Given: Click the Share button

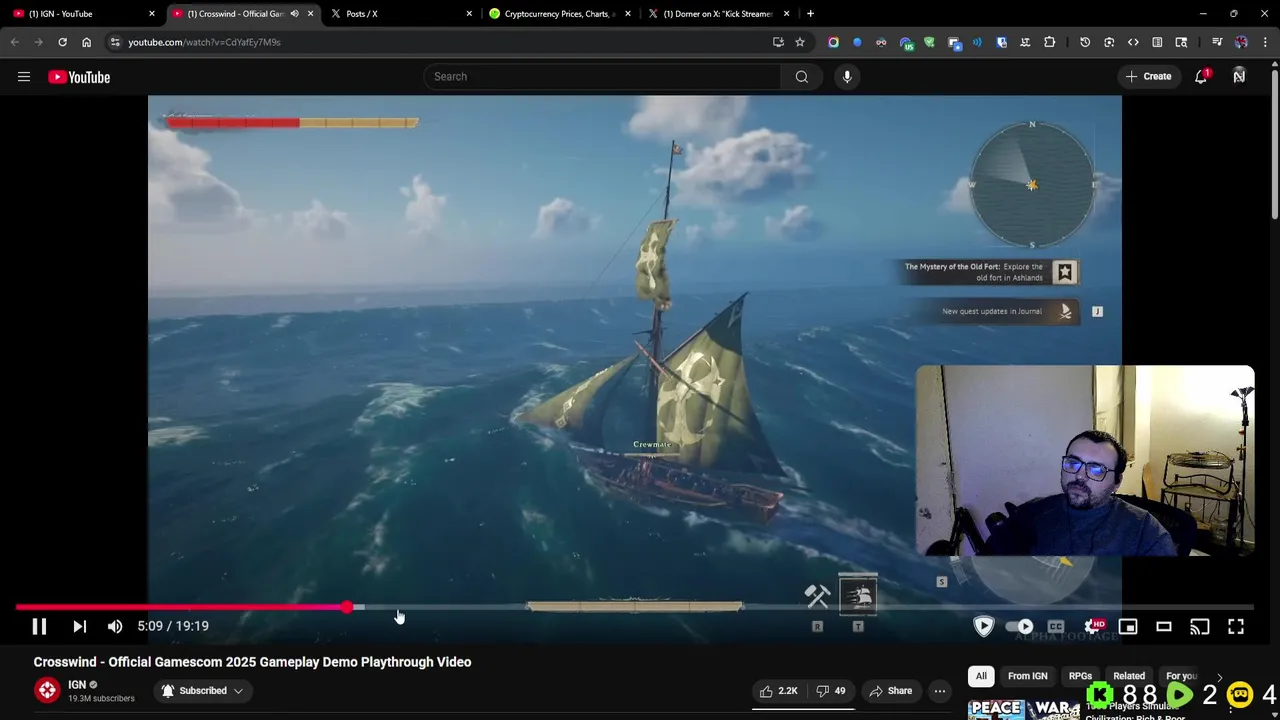Looking at the screenshot, I should [890, 691].
